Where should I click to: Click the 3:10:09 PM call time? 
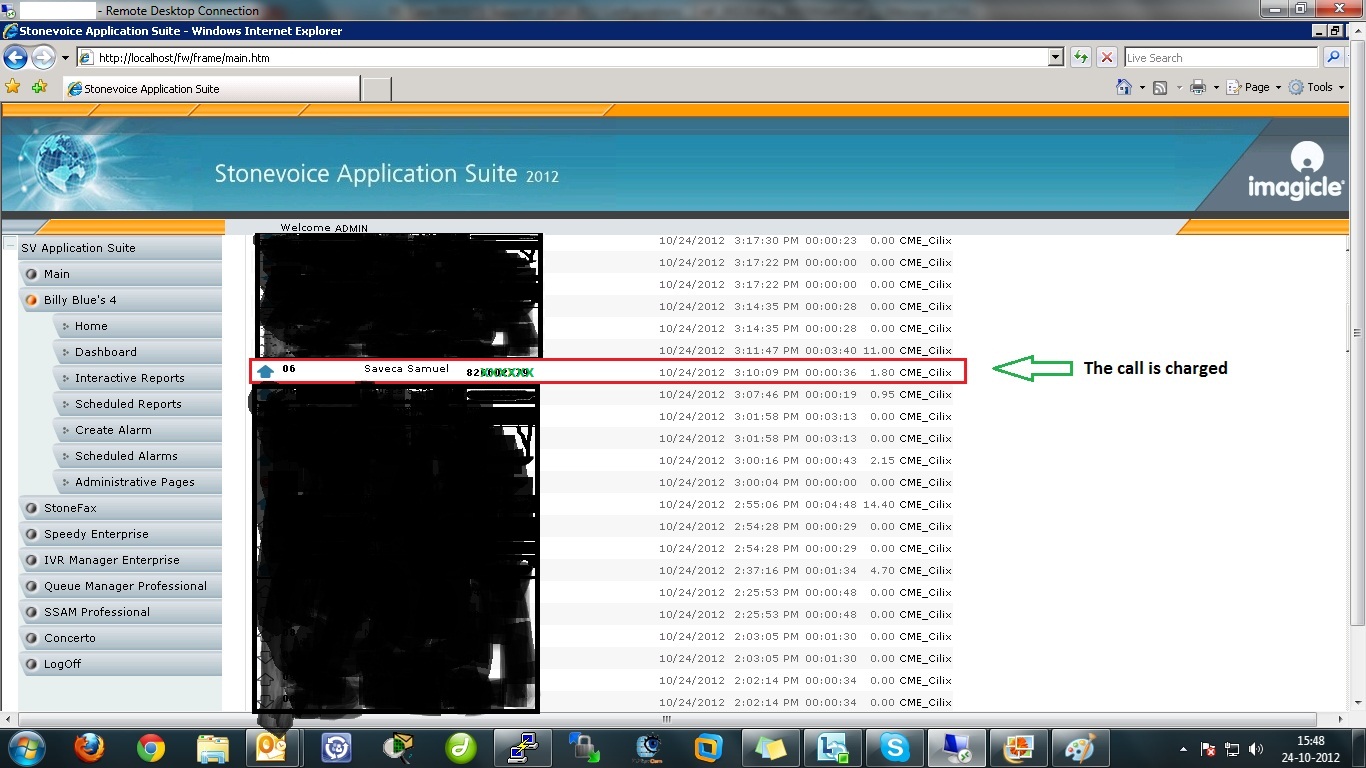pyautogui.click(x=766, y=372)
